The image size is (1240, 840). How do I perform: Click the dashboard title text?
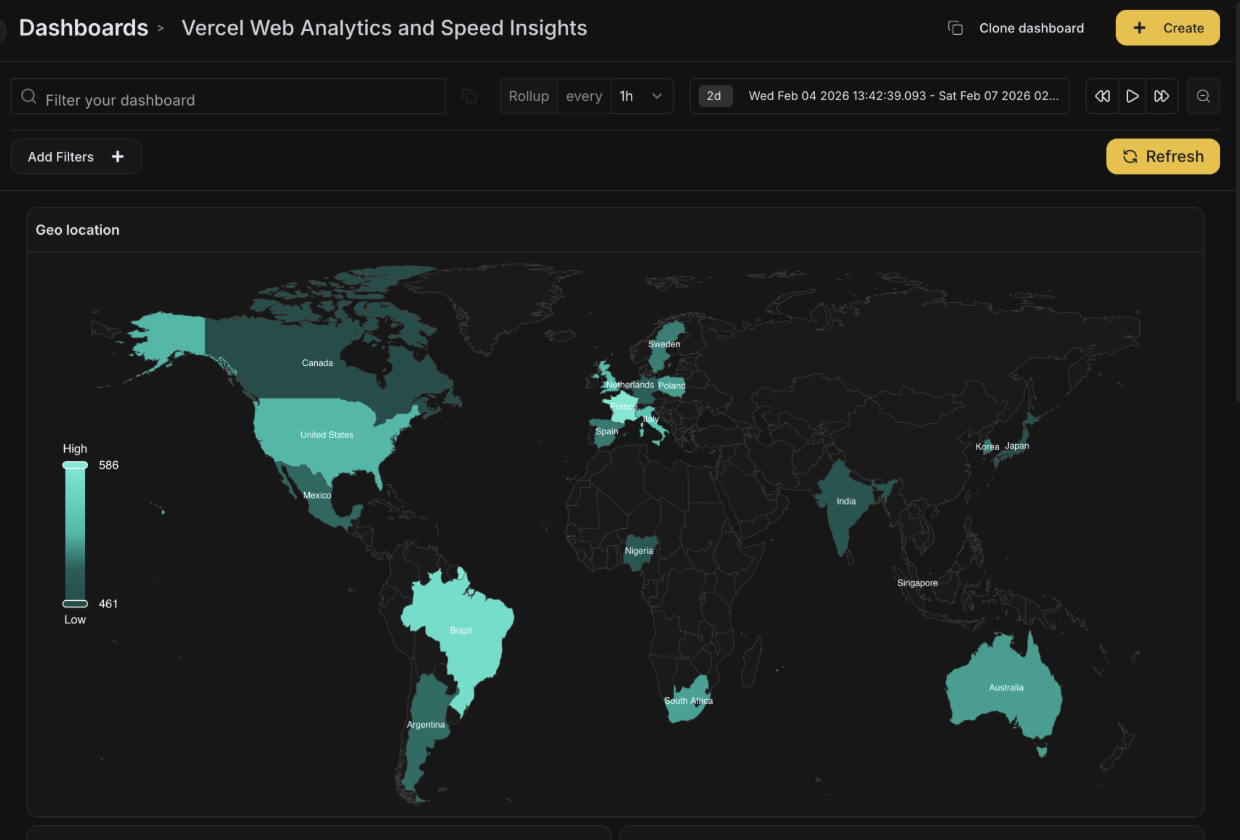pos(384,28)
